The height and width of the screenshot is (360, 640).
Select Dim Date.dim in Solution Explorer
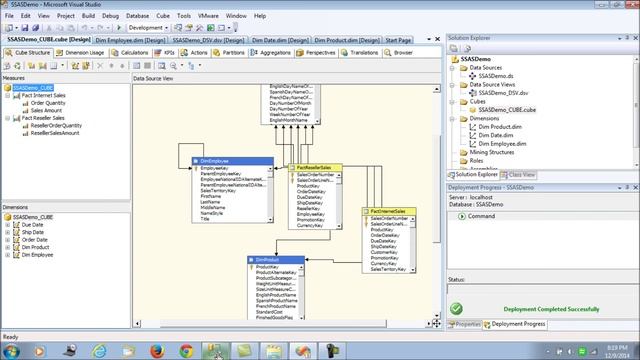pyautogui.click(x=496, y=136)
